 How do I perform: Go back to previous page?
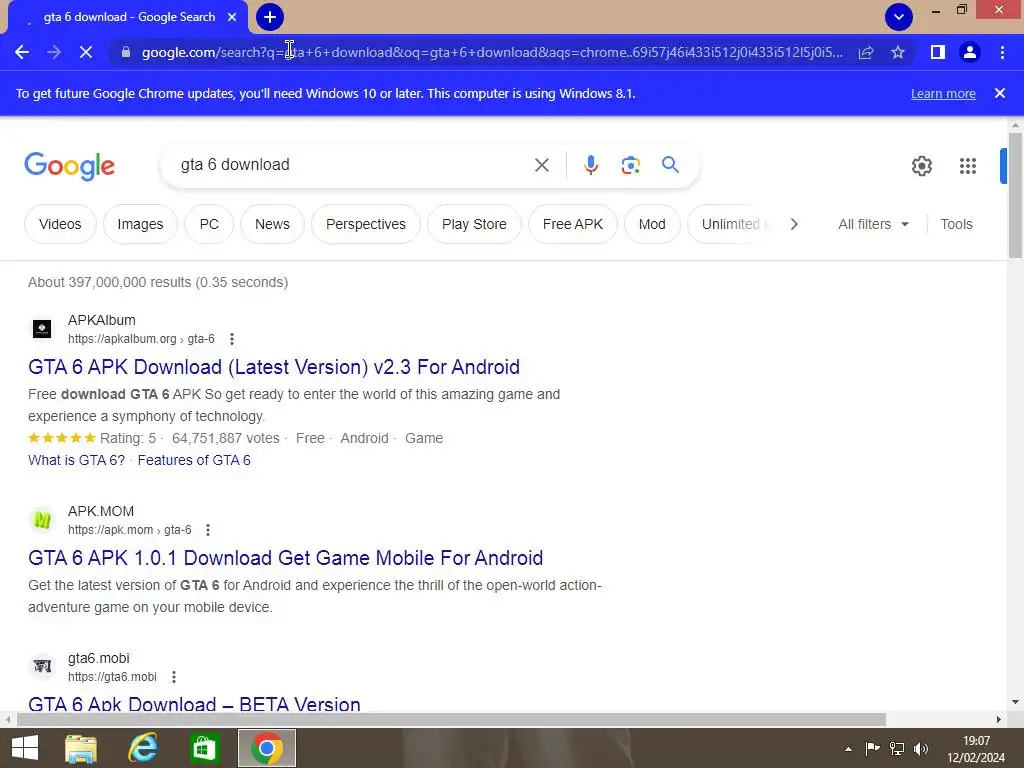(22, 52)
